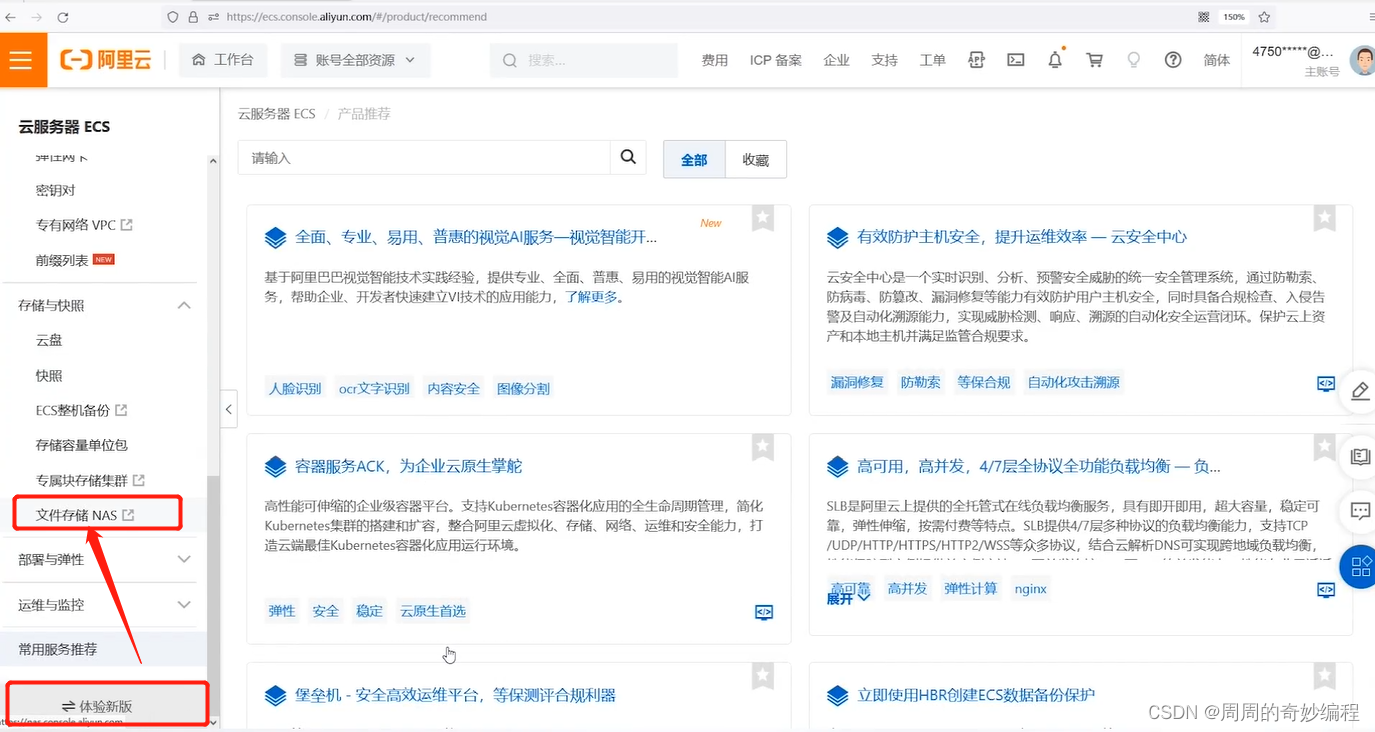Viewport: 1375px width, 732px height.
Task: Click sidebar scroll up arrow
Action: point(212,160)
